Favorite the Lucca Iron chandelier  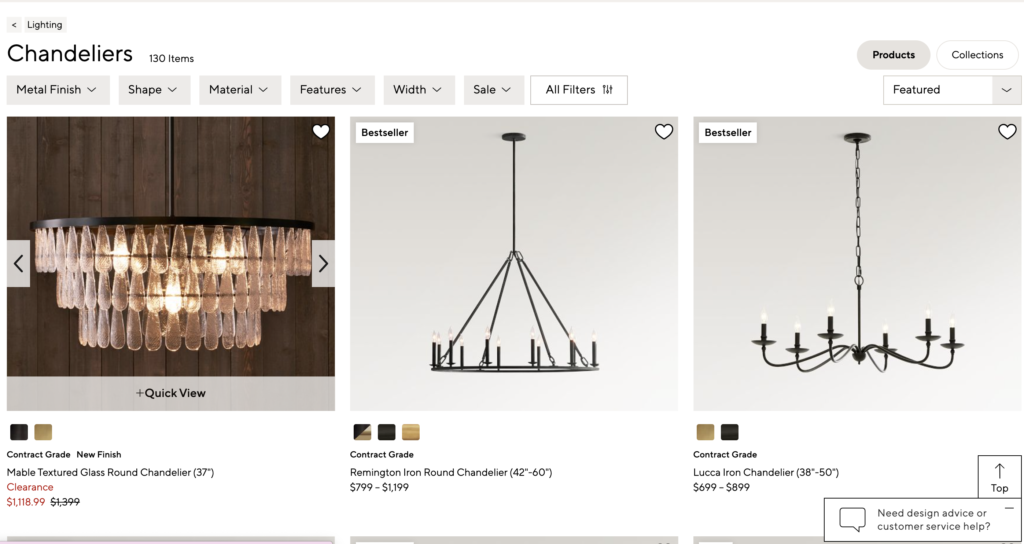[1007, 132]
